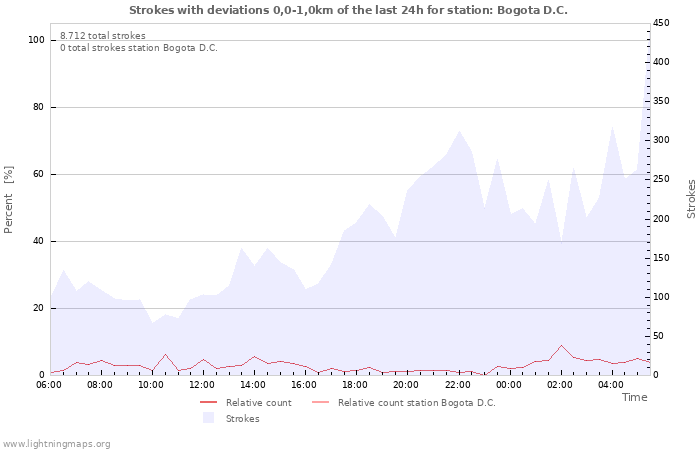Select the 'Relative count' legend label

click(x=258, y=403)
